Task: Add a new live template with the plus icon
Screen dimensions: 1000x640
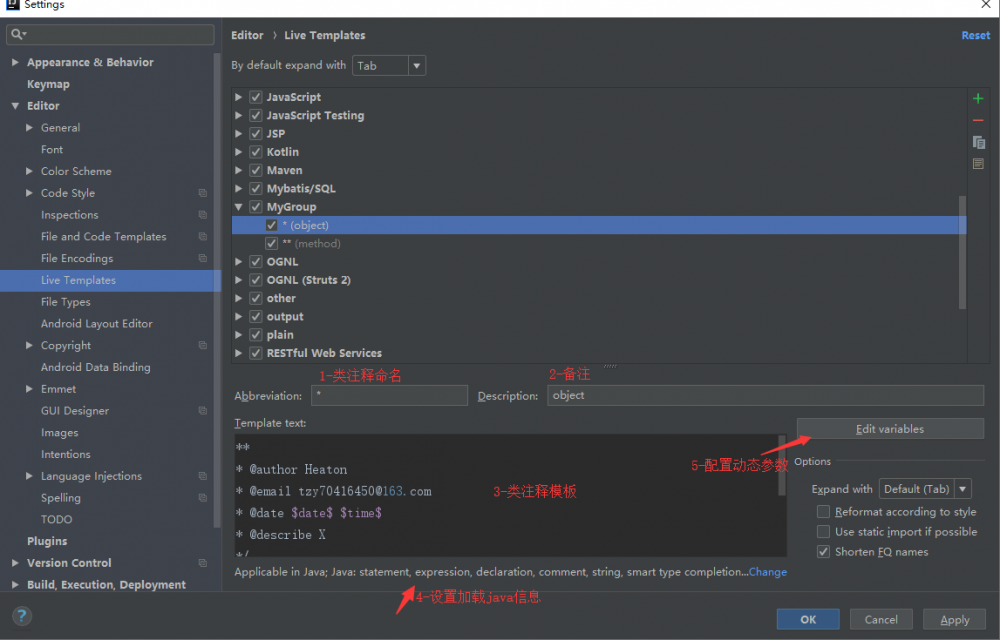Action: coord(978,98)
